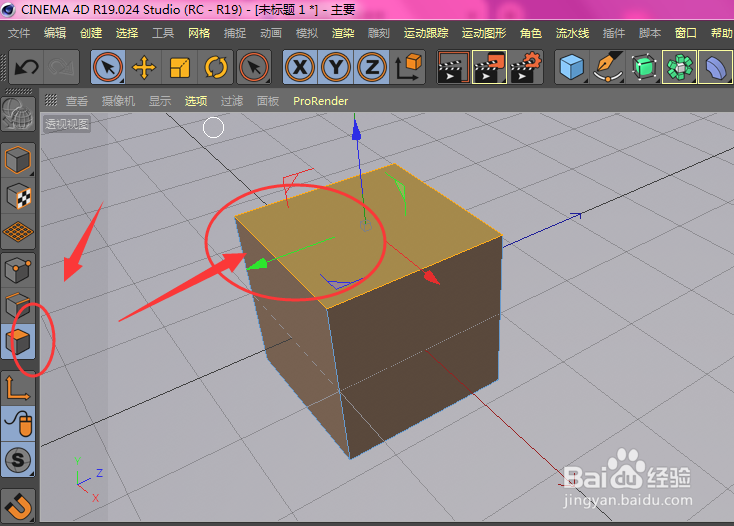The width and height of the screenshot is (734, 526).
Task: Open the 网格 menu
Action: [199, 33]
